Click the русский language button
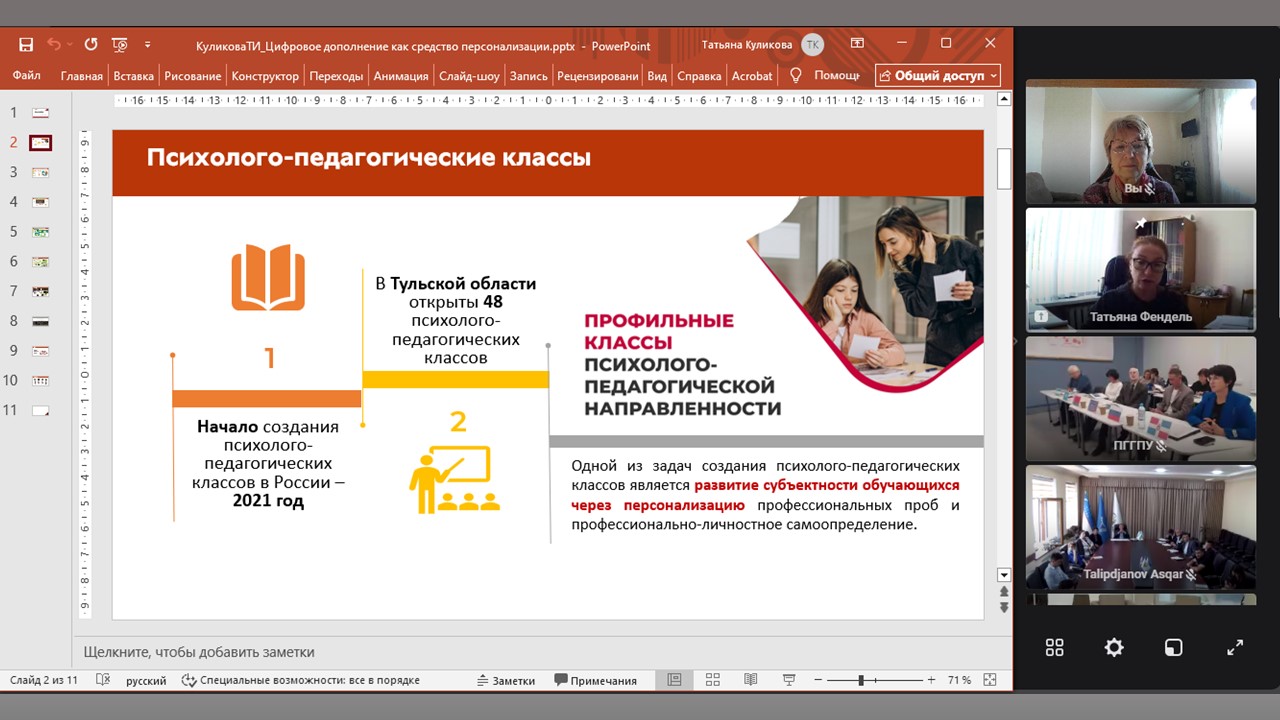The width and height of the screenshot is (1280, 720). point(146,680)
